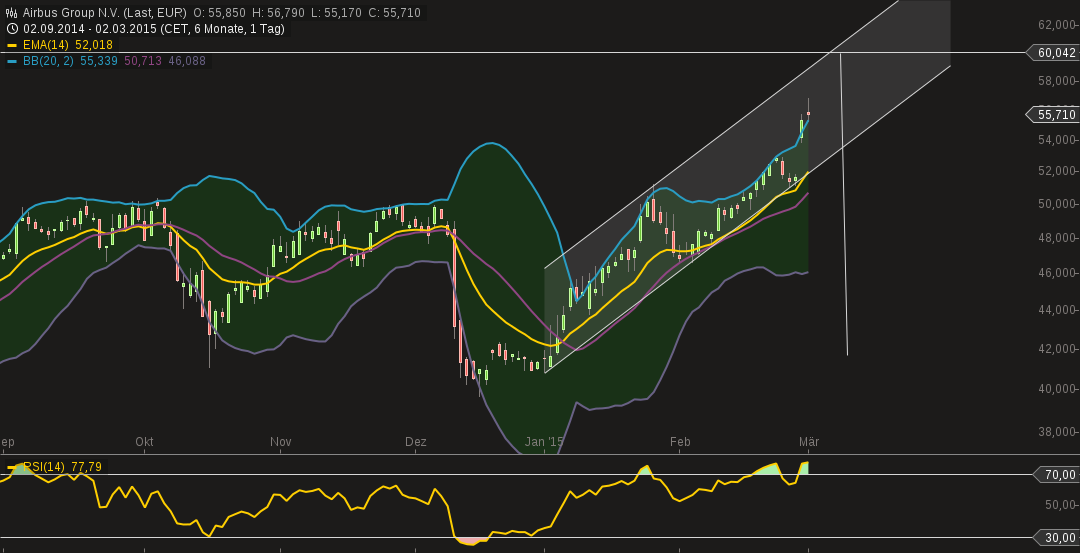Click the candlestick chart-type icon beside Airbus Group
Viewport: 1080px width, 553px height.
coord(12,13)
